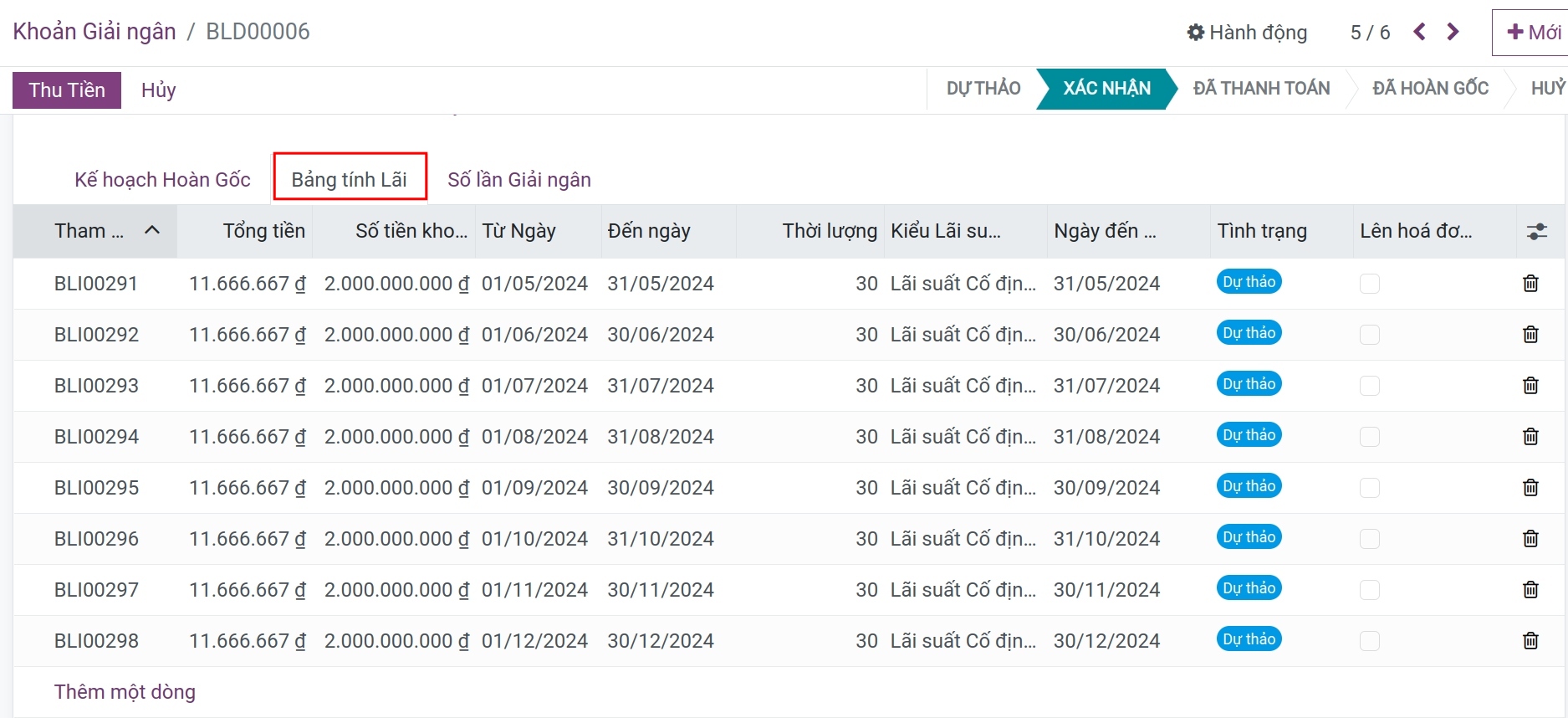This screenshot has width=1568, height=718.
Task: Delete row BLI00293 with trash icon
Action: point(1530,386)
